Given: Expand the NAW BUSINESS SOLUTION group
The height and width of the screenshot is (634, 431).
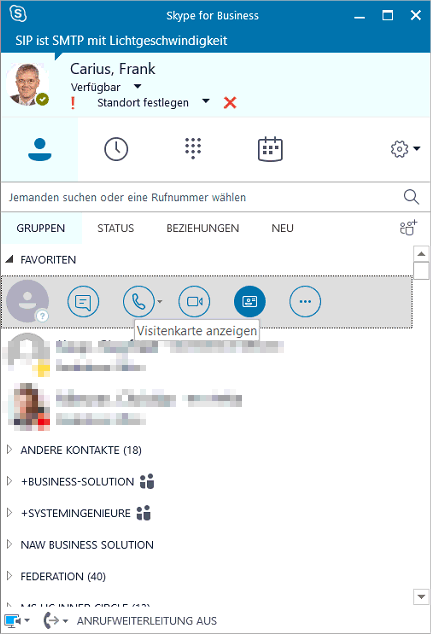Looking at the screenshot, I should (9, 544).
